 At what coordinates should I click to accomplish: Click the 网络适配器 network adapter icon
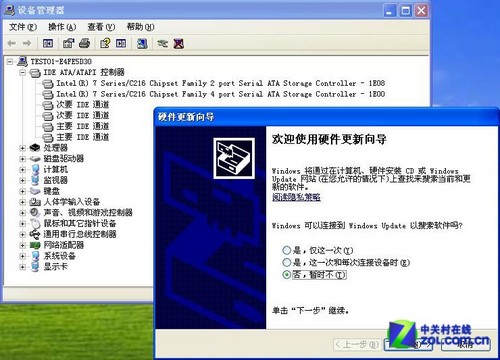click(35, 245)
